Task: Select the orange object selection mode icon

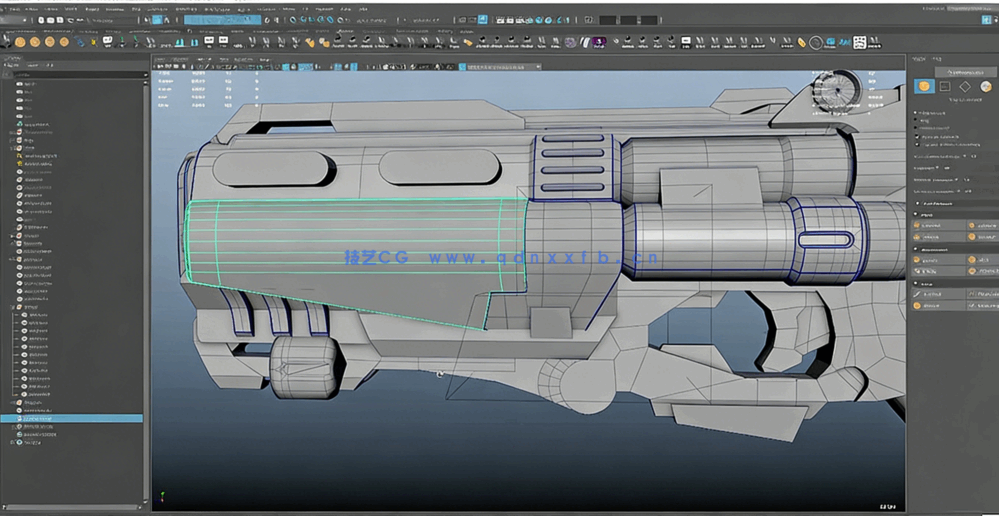Action: [923, 87]
